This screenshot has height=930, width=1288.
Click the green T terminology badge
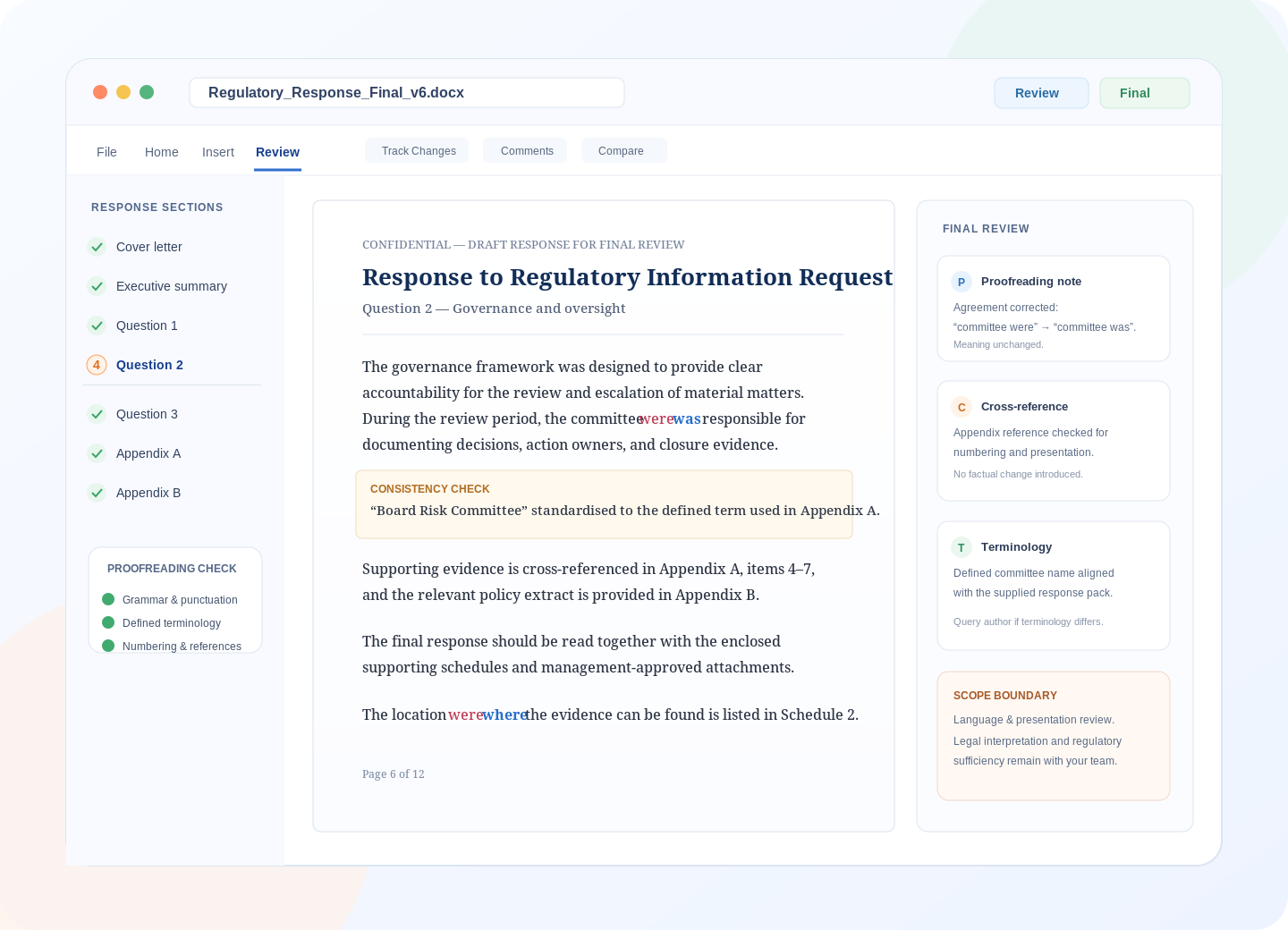click(962, 547)
